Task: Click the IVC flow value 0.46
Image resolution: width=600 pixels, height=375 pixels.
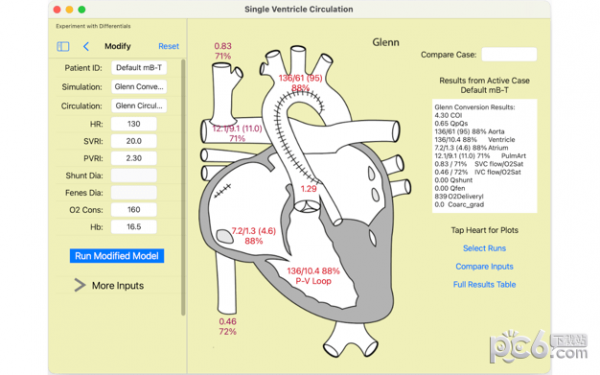Action: pos(228,322)
